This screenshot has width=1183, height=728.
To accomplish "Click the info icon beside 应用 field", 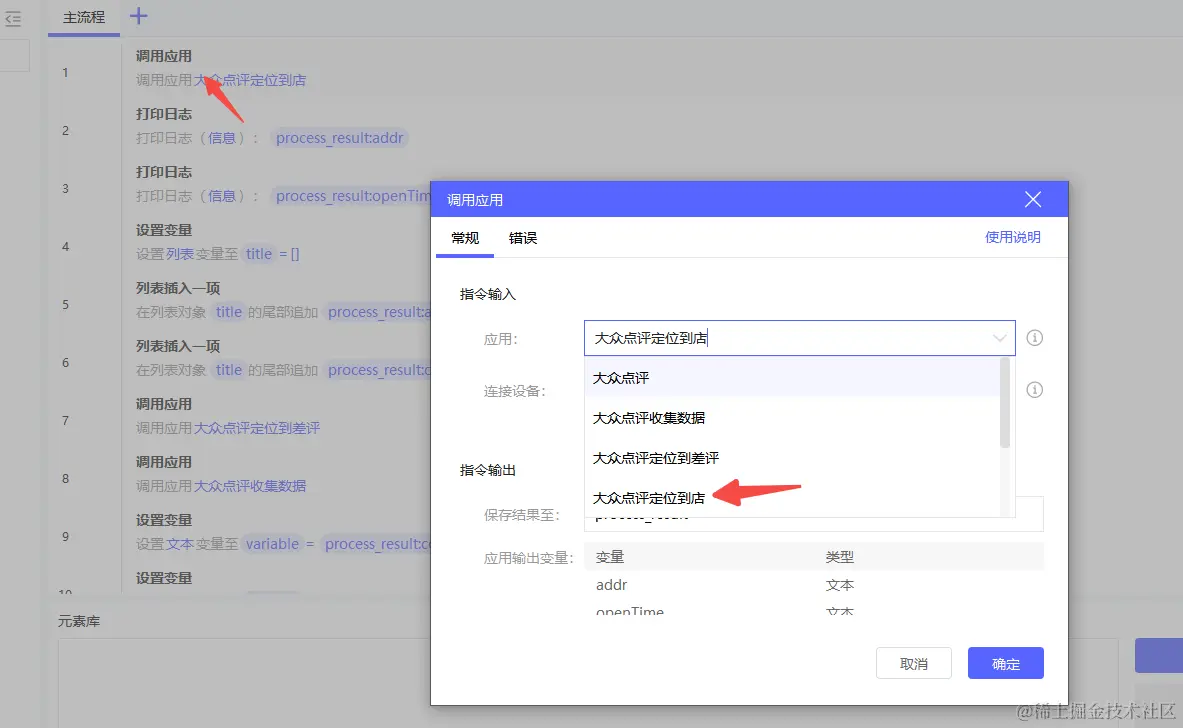I will 1034,338.
